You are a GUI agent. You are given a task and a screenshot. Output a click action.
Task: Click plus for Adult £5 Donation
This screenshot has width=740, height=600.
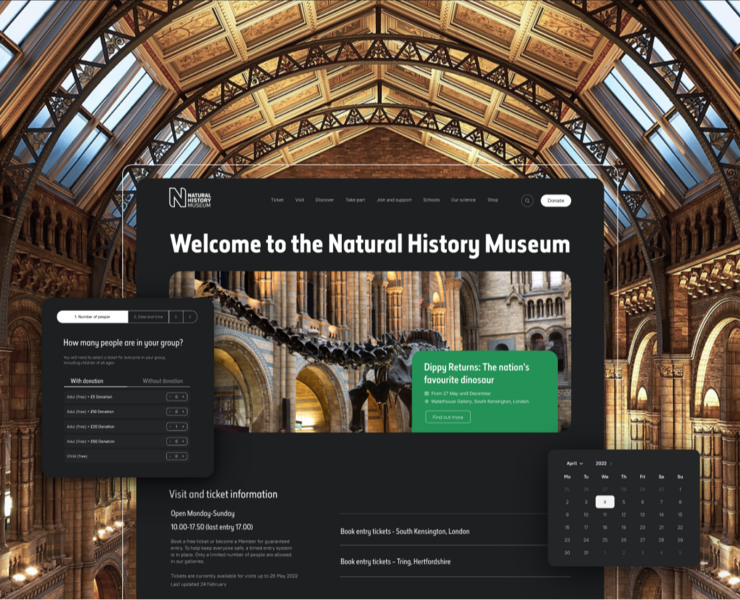click(184, 397)
